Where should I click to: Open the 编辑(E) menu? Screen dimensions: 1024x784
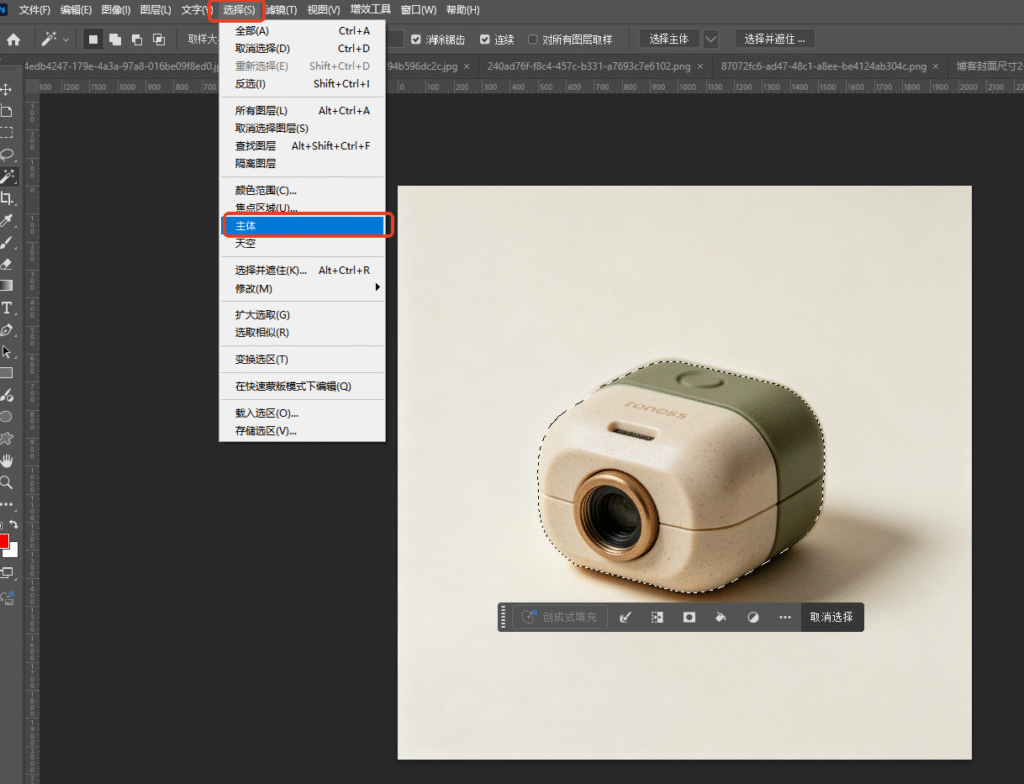click(76, 10)
